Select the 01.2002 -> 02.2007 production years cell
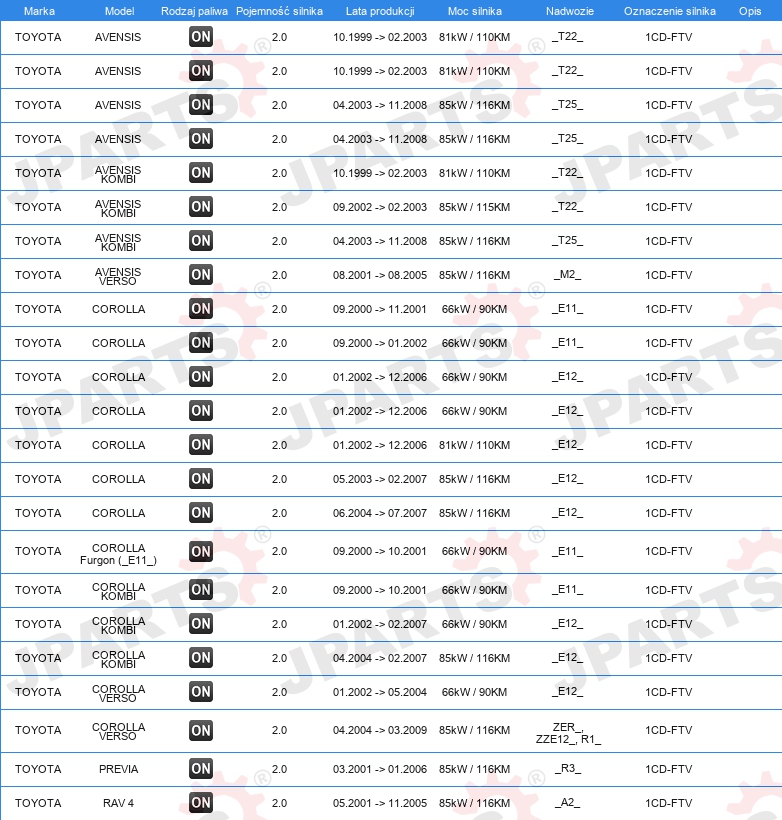 coord(380,624)
